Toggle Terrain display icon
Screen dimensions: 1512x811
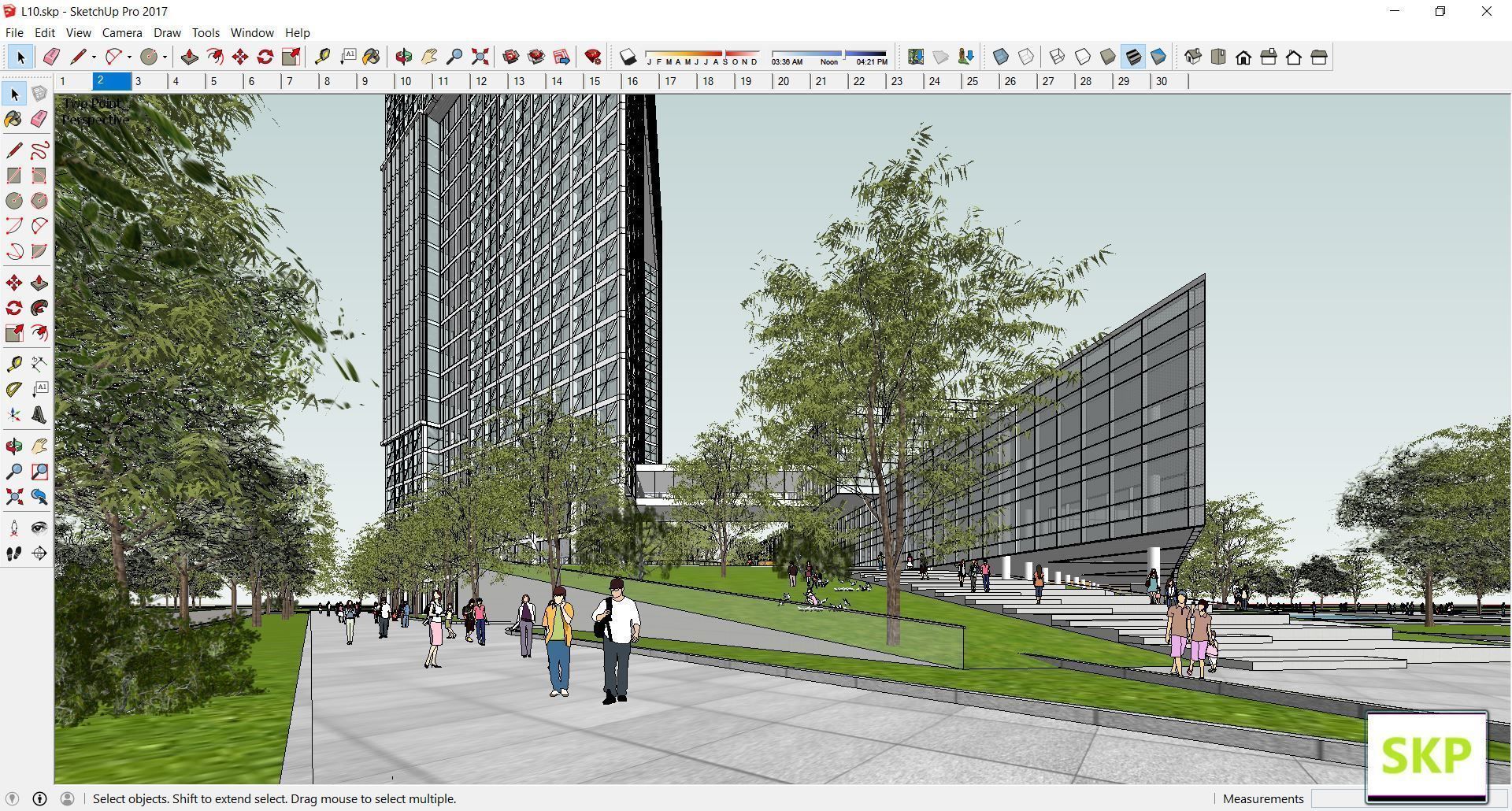click(940, 57)
